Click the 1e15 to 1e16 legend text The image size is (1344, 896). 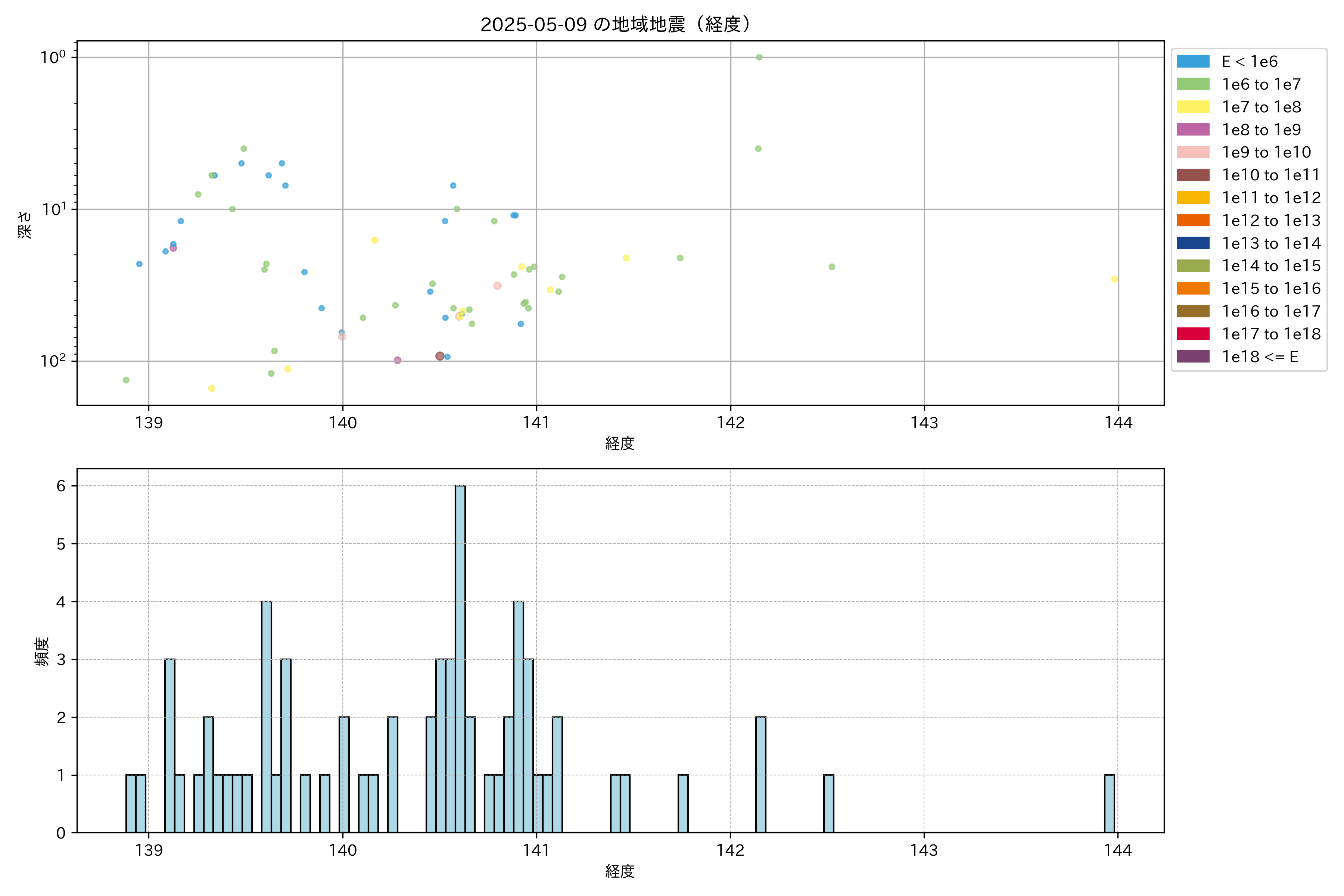click(x=1271, y=289)
